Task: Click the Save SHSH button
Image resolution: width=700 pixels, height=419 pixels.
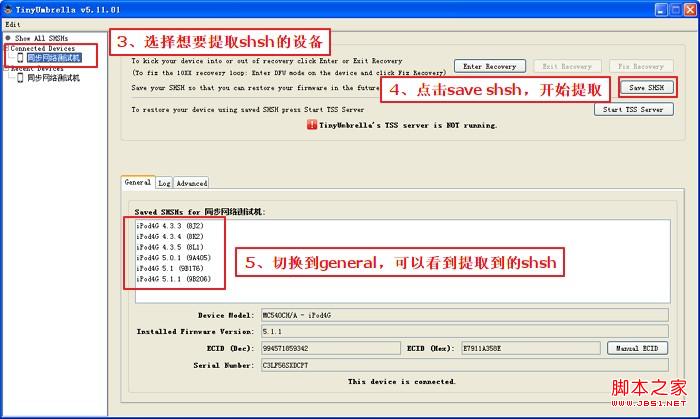Action: 646,87
